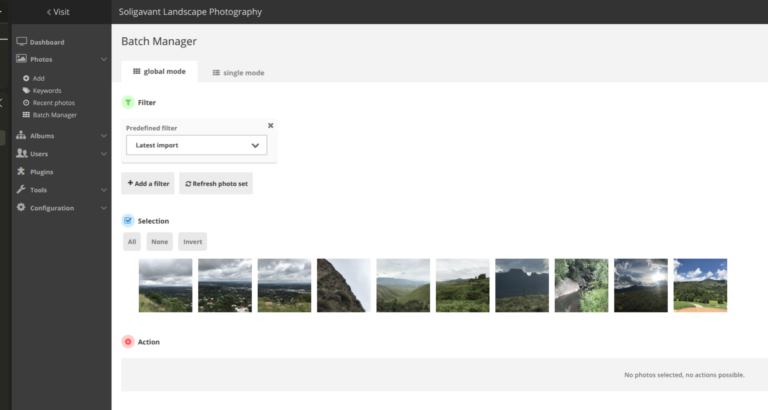Screen dimensions: 768x410
Task: Click the Soligavant Landscape Photography title
Action: (190, 12)
